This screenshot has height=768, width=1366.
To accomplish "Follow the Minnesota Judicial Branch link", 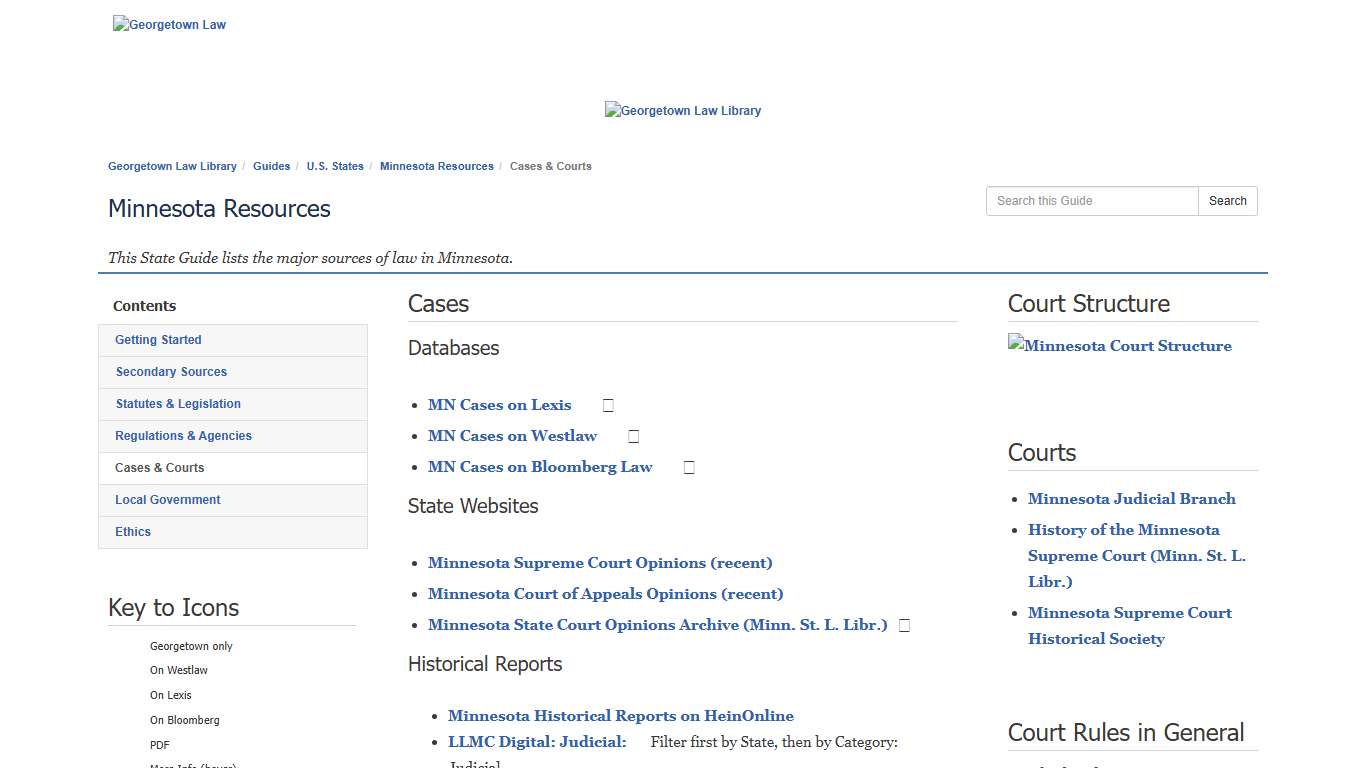I will point(1131,498).
